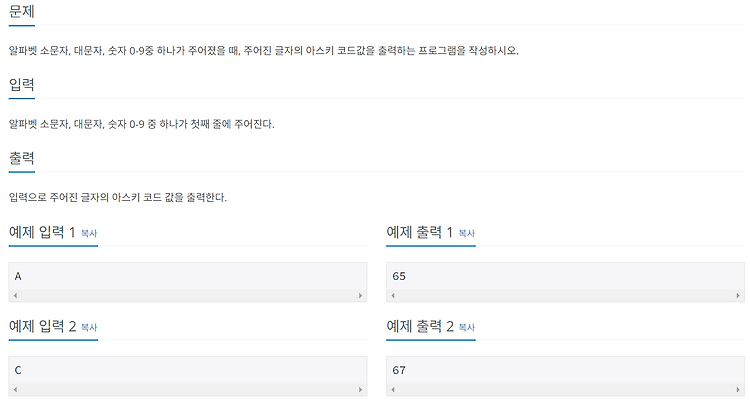Click the horizontal scrollbar track under output 65
The width and height of the screenshot is (750, 406).
pyautogui.click(x=565, y=296)
